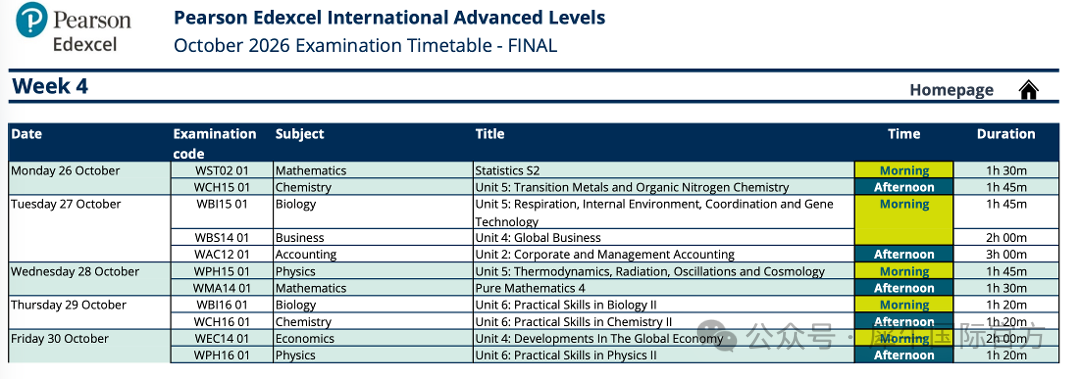Click Morning cell for Physics WPH15 01
Image resolution: width=1080 pixels, height=379 pixels.
[904, 272]
